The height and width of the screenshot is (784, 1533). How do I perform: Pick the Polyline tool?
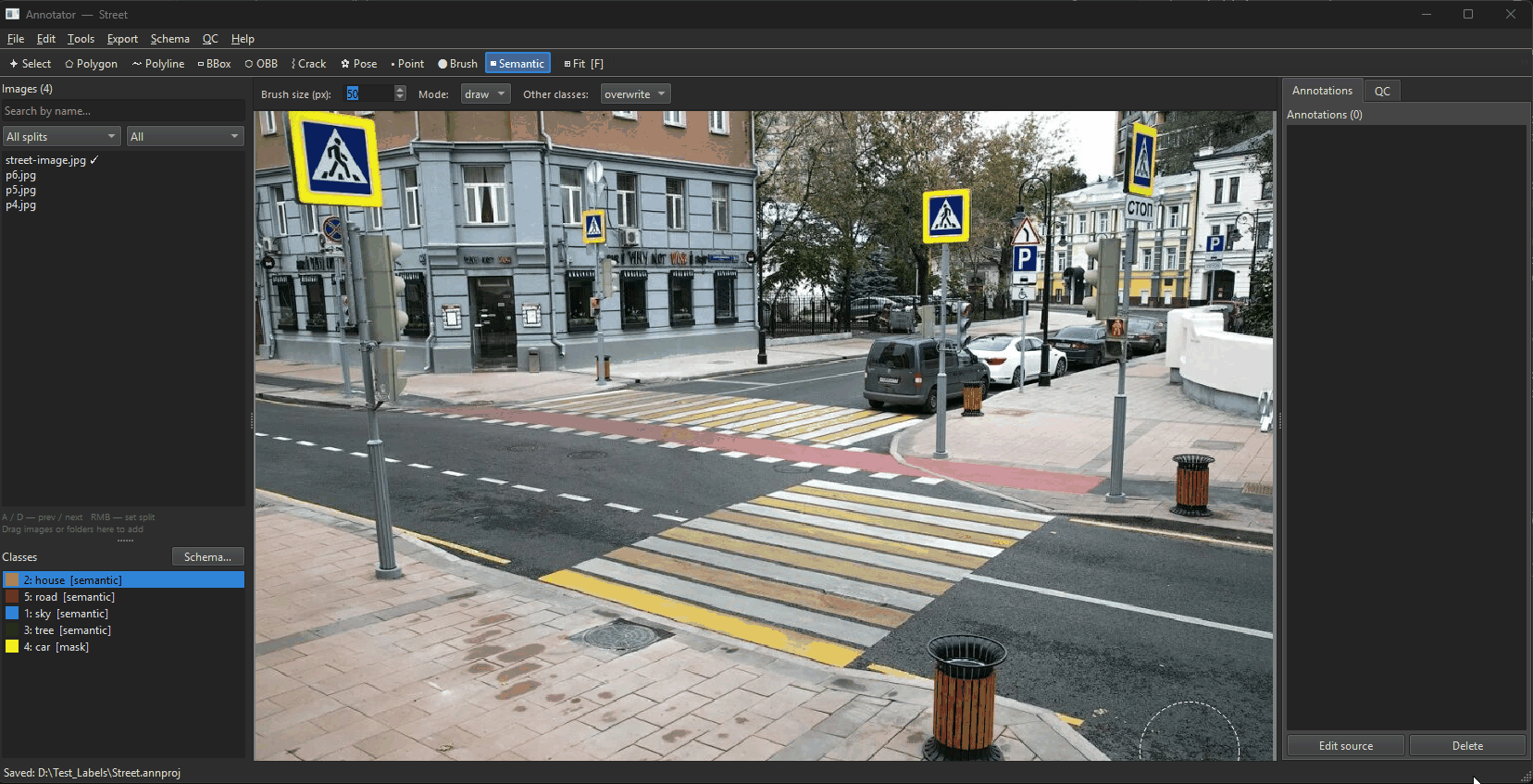tap(158, 64)
